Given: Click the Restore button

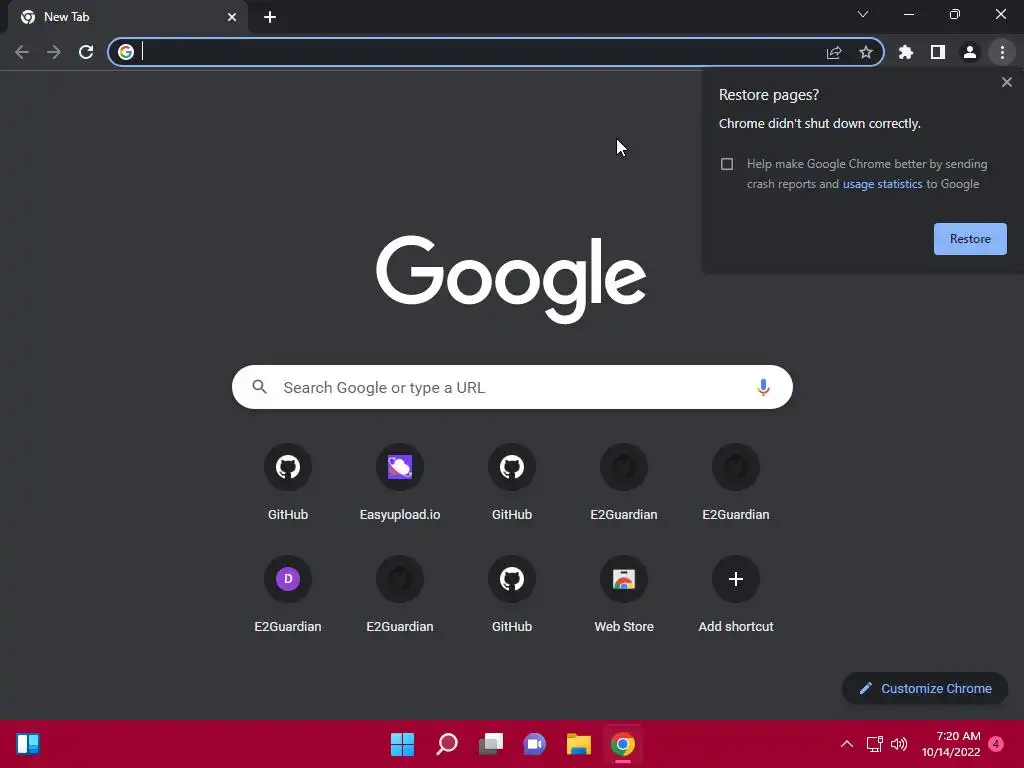Looking at the screenshot, I should coord(970,239).
